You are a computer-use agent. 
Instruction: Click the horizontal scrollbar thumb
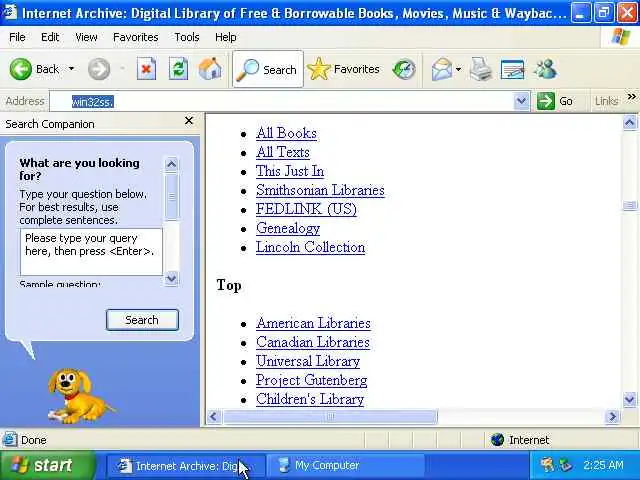pyautogui.click(x=330, y=417)
